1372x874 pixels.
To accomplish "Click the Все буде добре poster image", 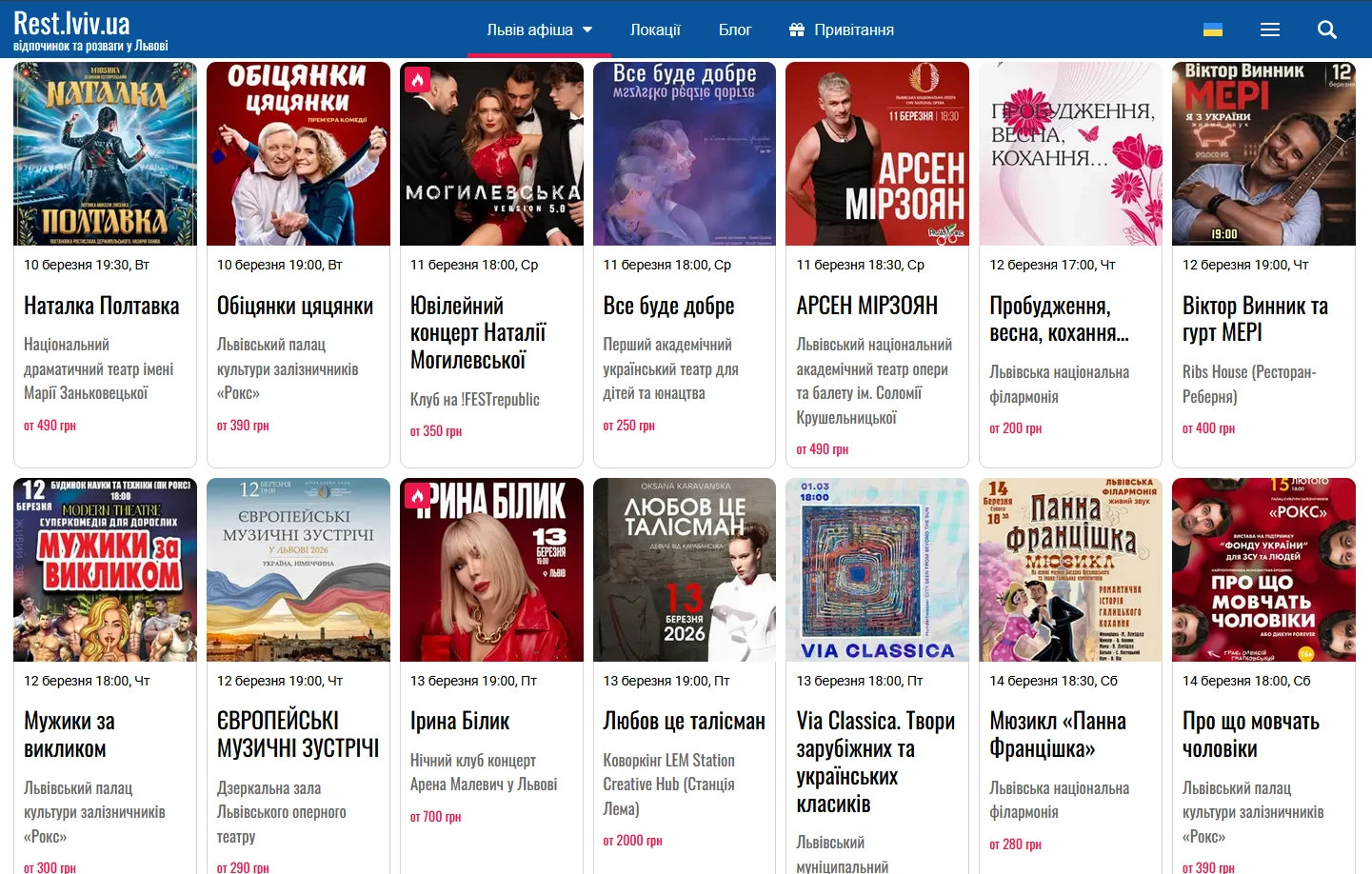I will (x=685, y=153).
